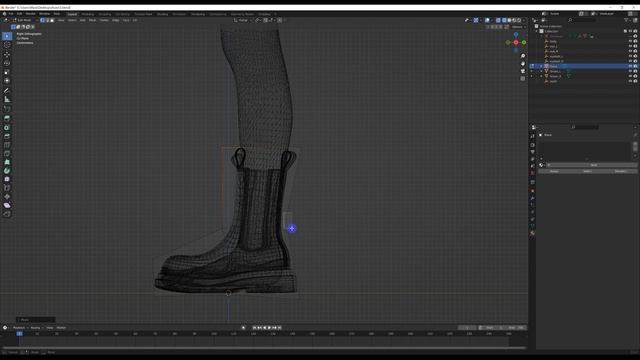
Task: Click the current frame number field
Action: 467,328
